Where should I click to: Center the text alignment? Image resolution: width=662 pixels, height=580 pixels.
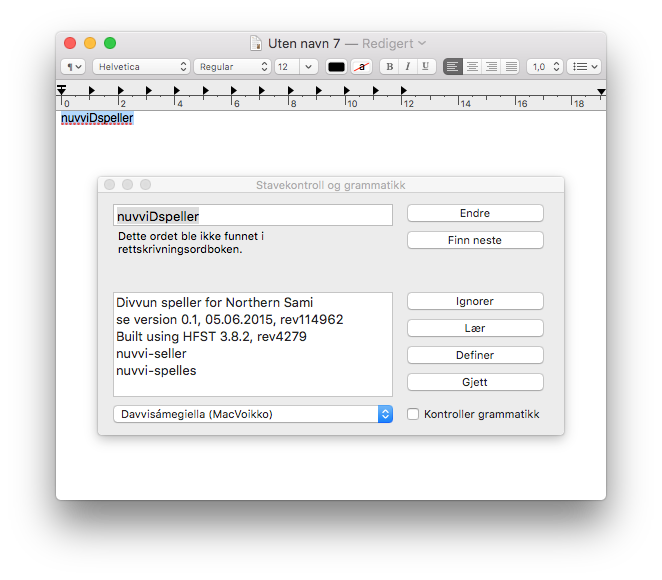coord(472,67)
